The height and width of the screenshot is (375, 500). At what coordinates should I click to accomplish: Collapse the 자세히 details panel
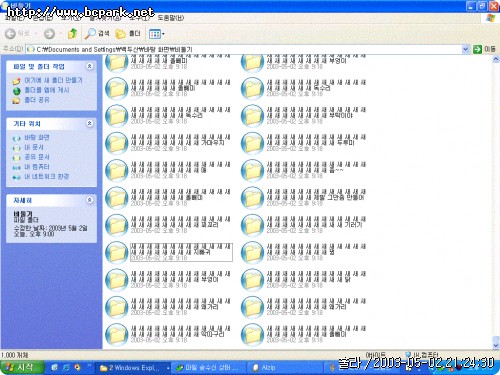(89, 200)
